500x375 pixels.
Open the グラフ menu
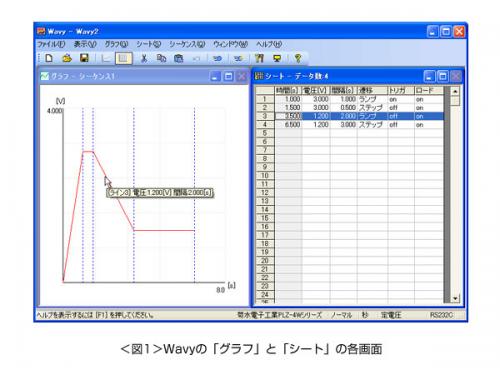coord(116,44)
